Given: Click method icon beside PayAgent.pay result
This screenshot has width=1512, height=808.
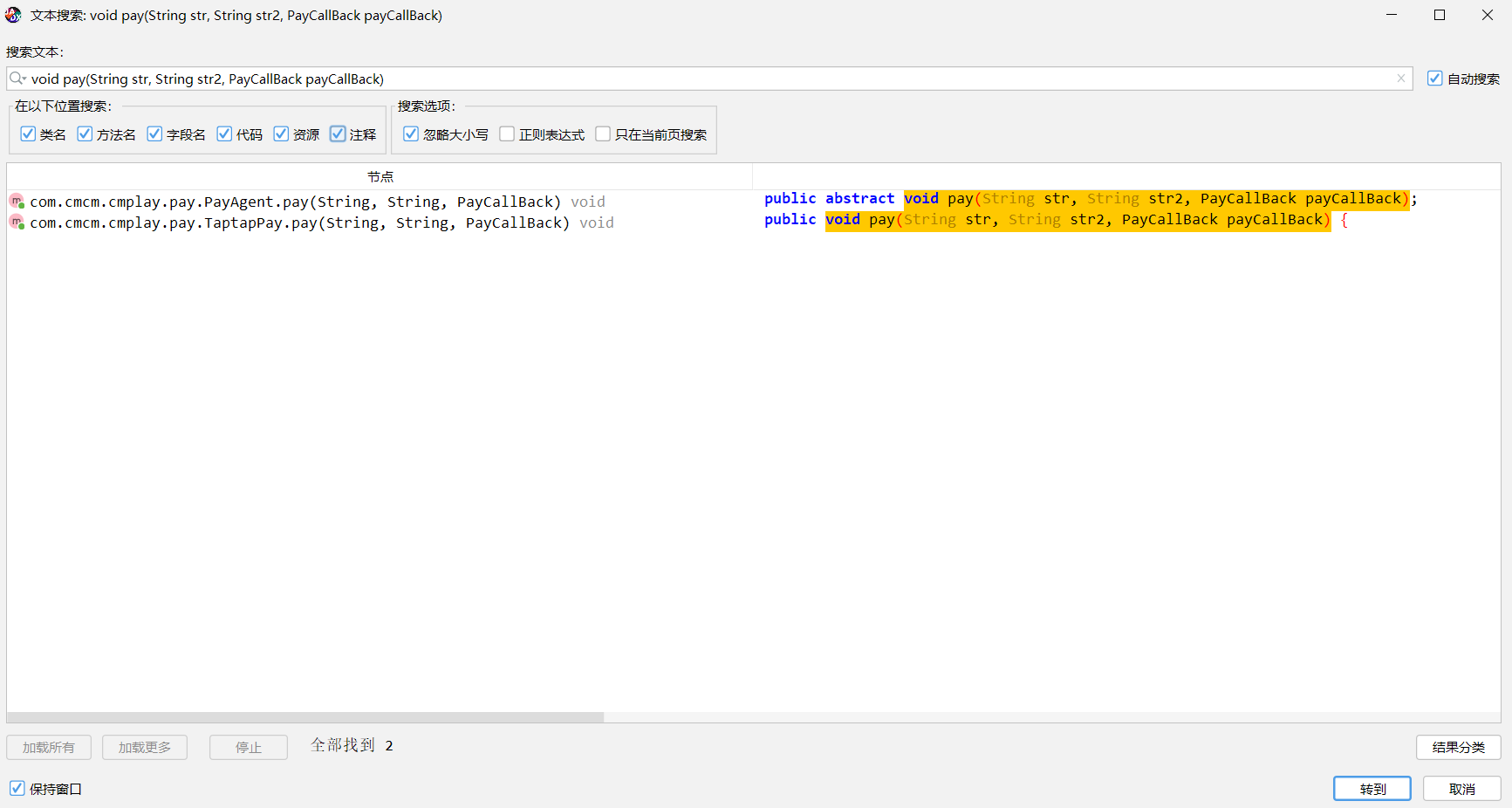Looking at the screenshot, I should (17, 202).
